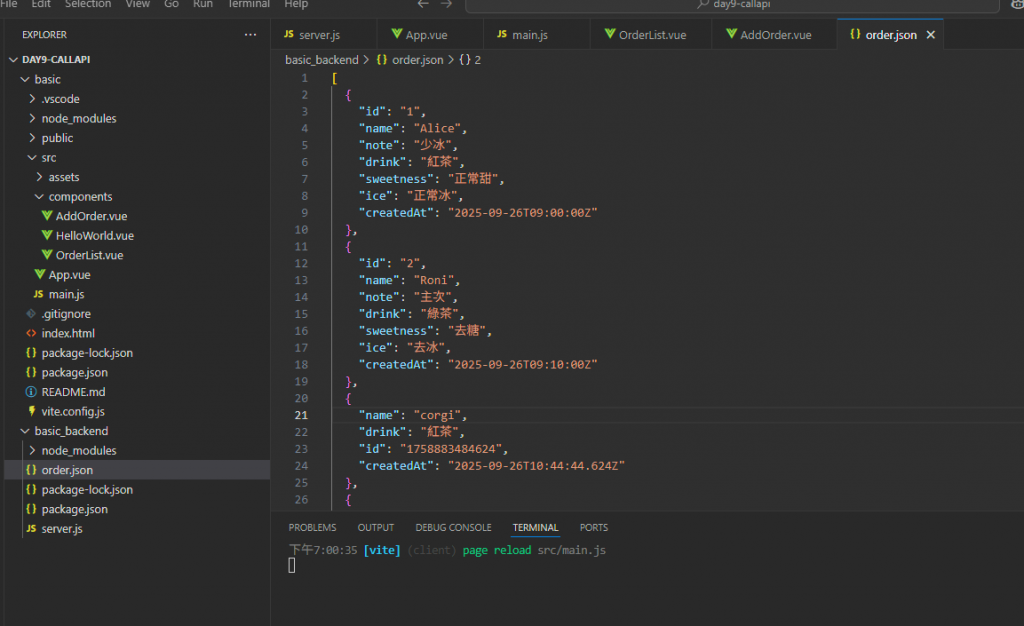This screenshot has height=626, width=1024.
Task: Switch to the OrderList.vue tab
Action: coord(651,35)
